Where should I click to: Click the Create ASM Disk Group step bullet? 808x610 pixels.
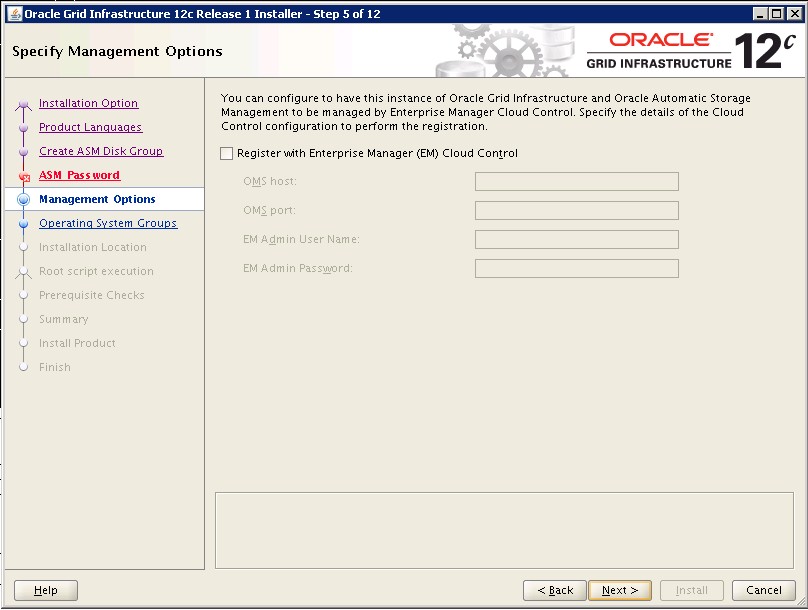(x=23, y=152)
